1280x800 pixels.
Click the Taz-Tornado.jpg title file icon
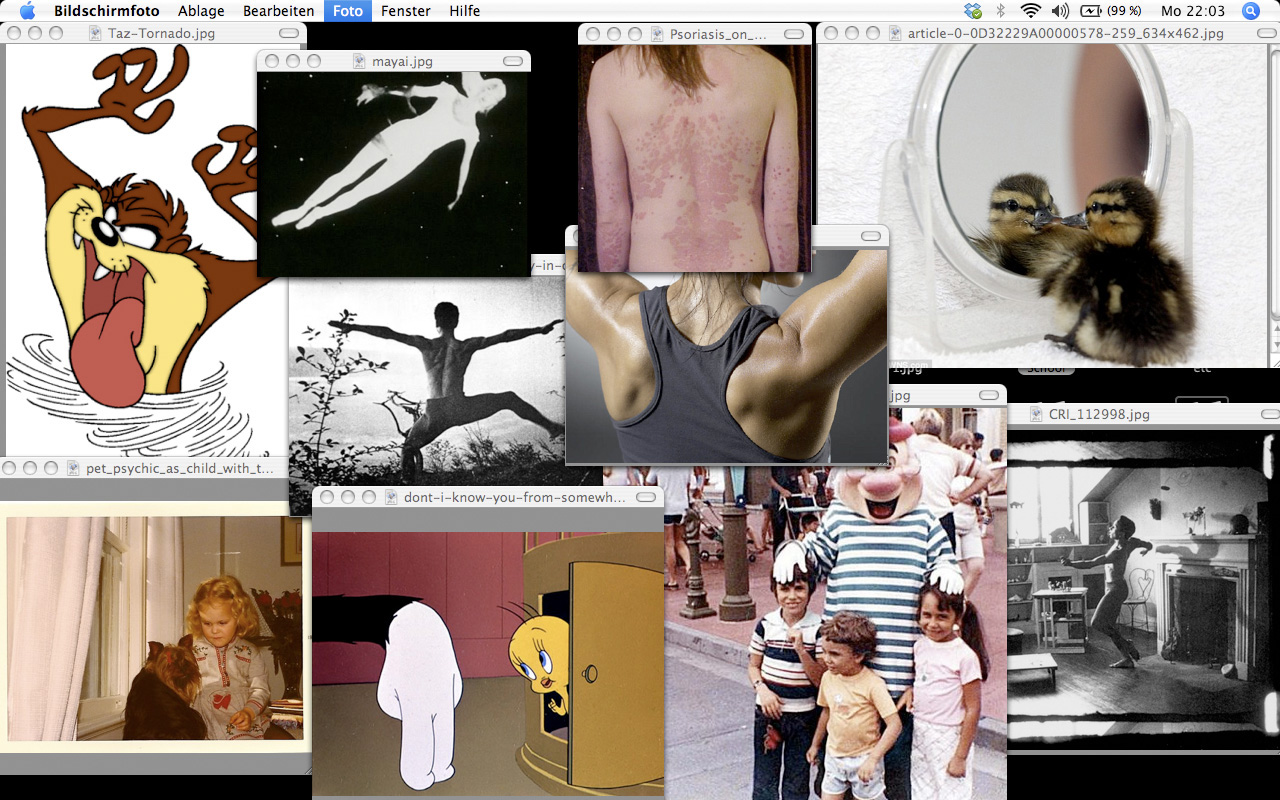tap(96, 33)
